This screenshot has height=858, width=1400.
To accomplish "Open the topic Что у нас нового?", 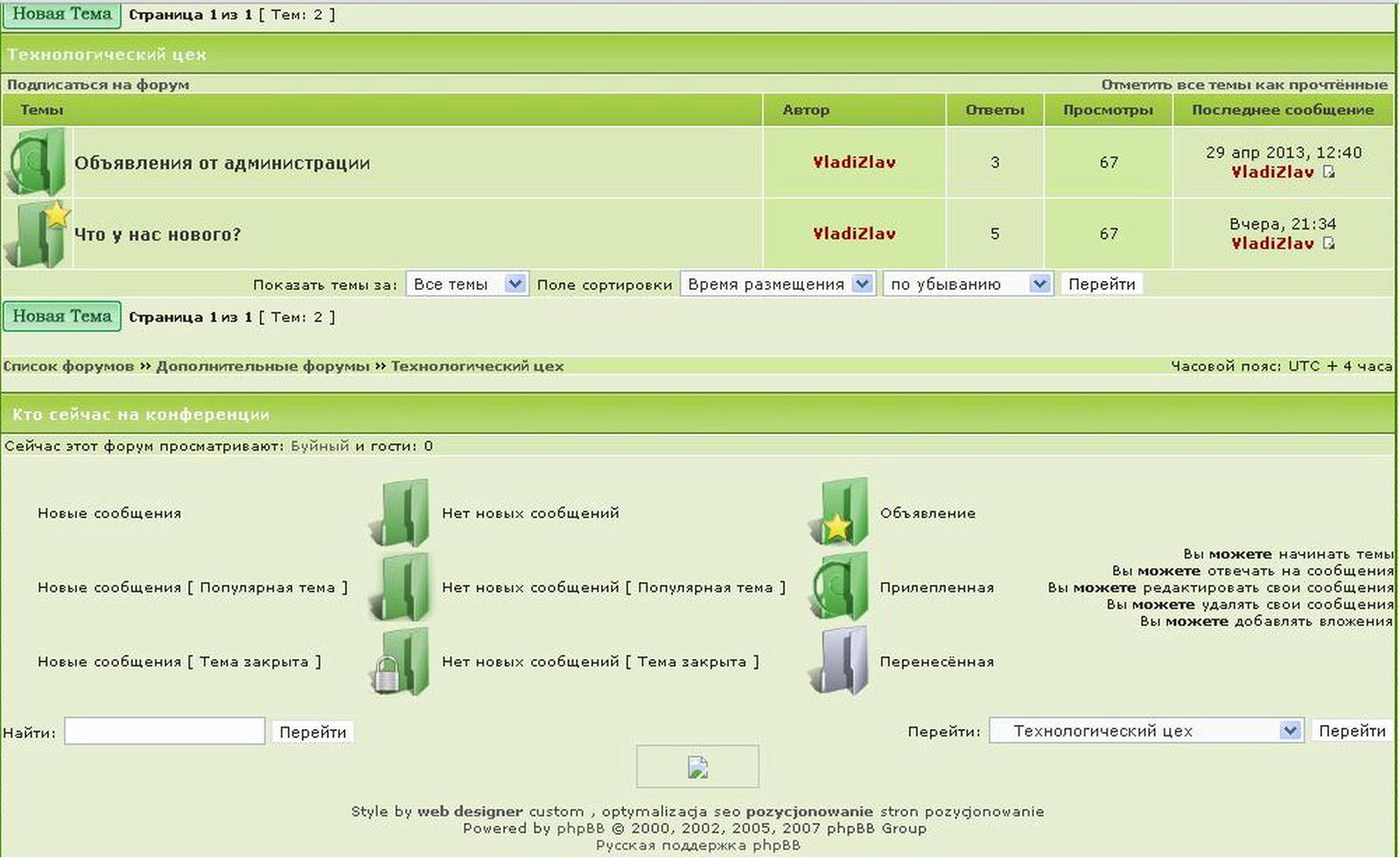I will coord(157,234).
